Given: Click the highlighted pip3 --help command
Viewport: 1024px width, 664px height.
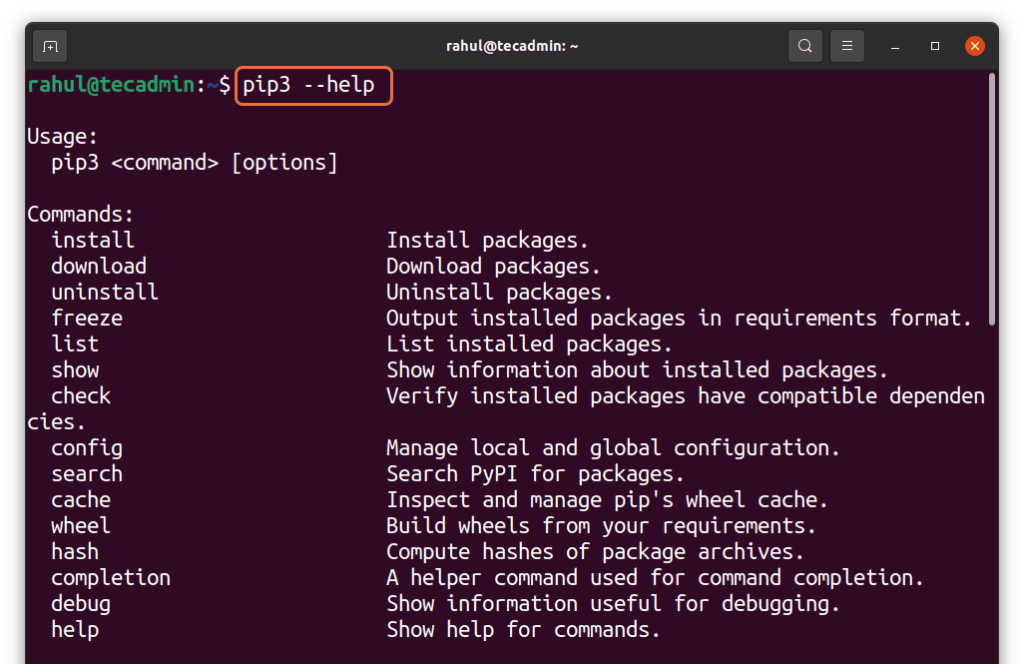Looking at the screenshot, I should click(x=313, y=86).
